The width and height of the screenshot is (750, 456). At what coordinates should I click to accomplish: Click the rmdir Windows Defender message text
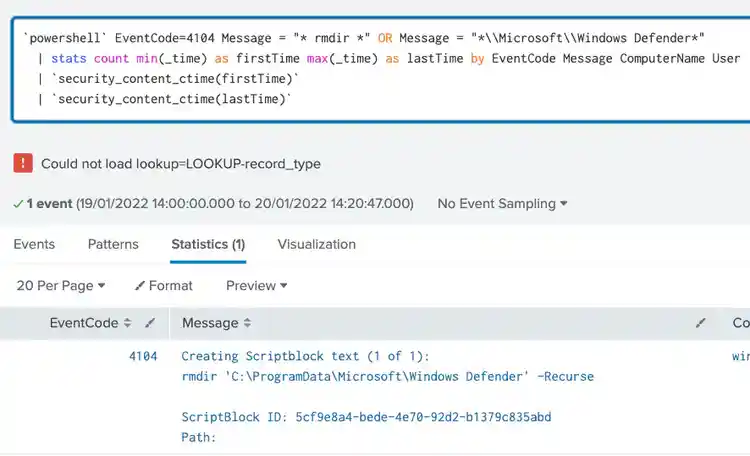(387, 377)
